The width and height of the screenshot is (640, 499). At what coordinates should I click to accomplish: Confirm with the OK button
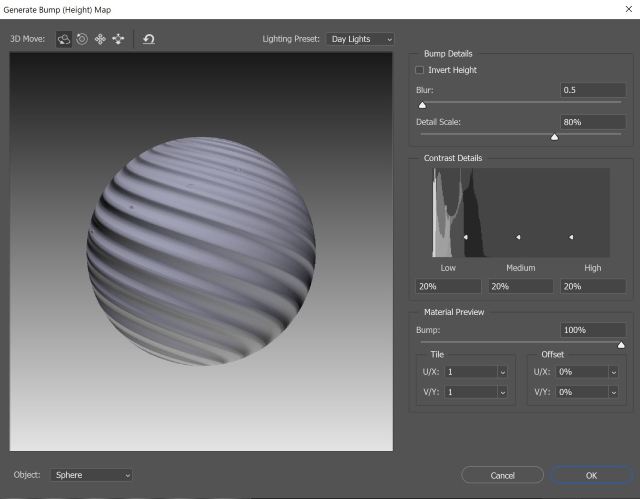pyautogui.click(x=591, y=475)
